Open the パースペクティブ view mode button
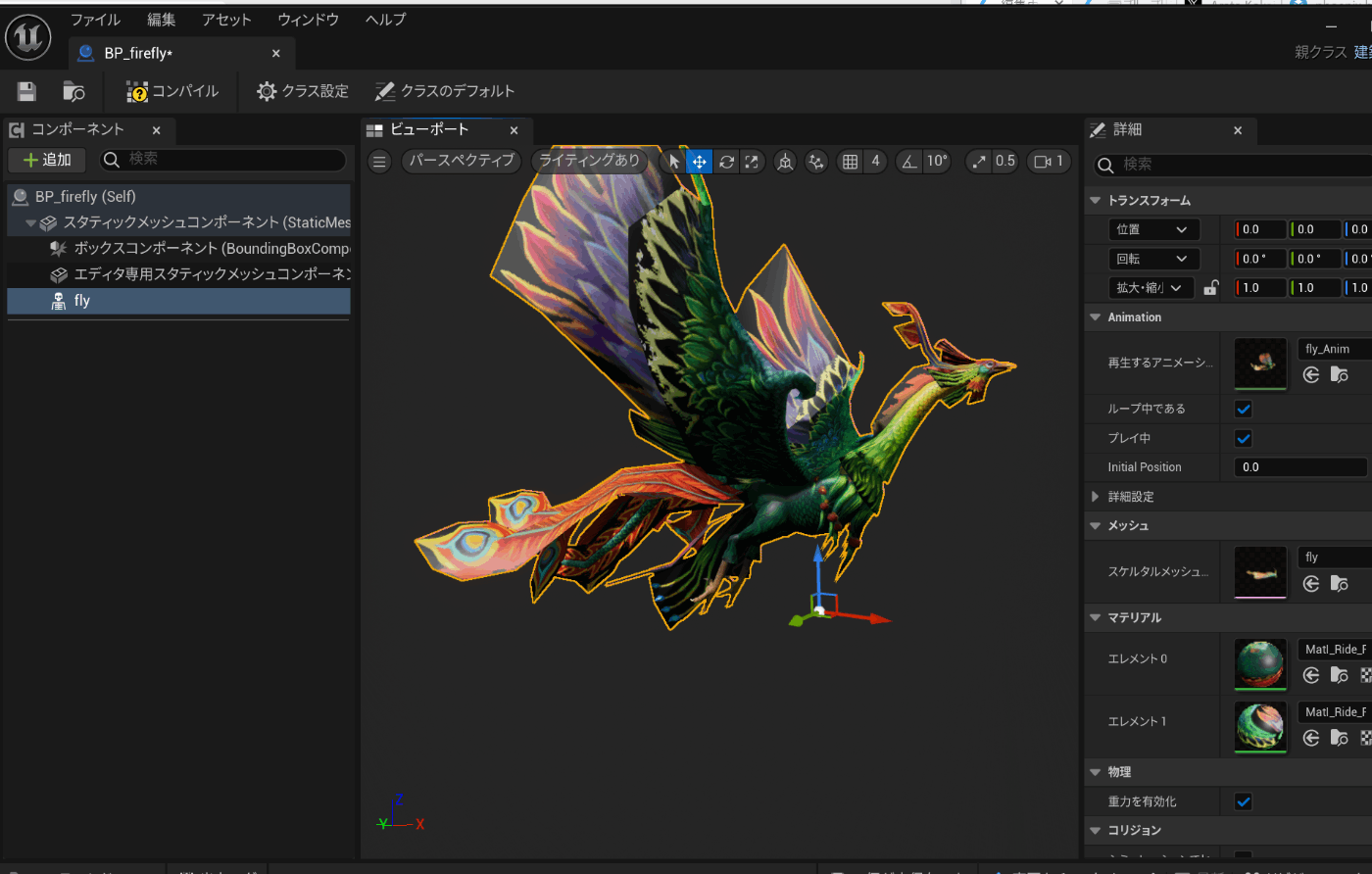The height and width of the screenshot is (874, 1372). coord(462,161)
